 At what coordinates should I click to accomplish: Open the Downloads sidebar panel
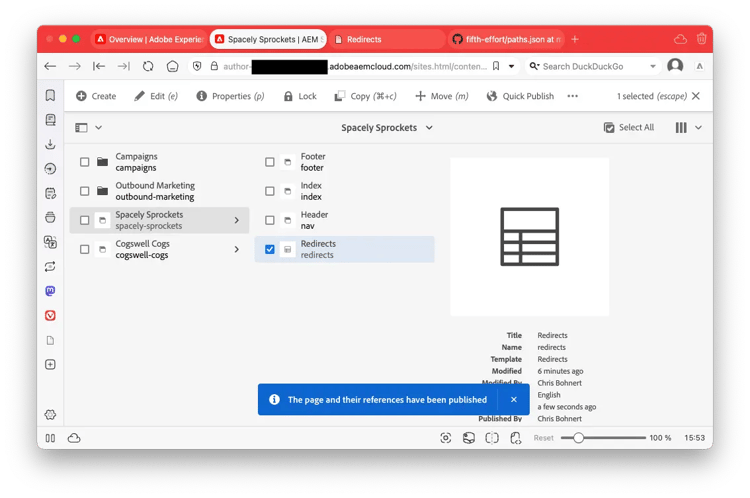[x=50, y=144]
